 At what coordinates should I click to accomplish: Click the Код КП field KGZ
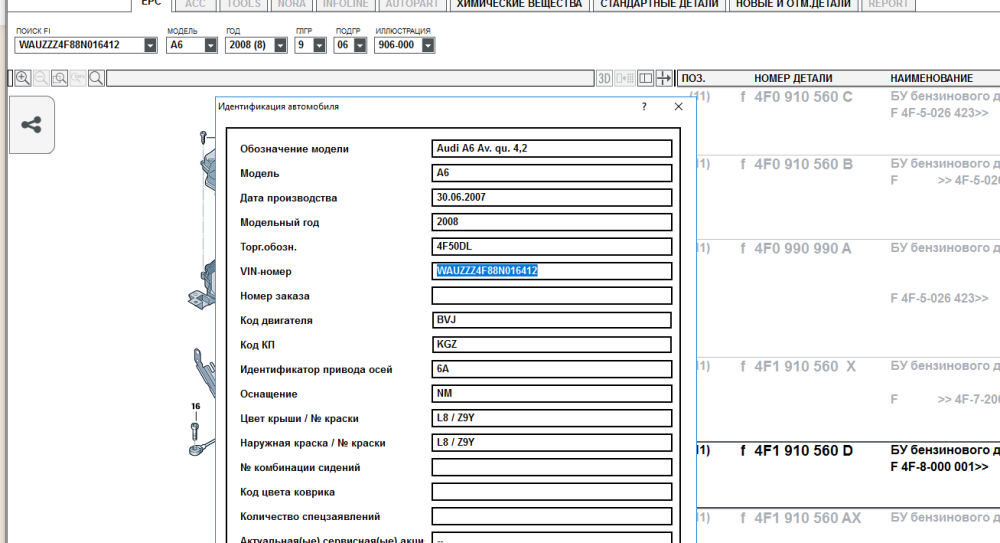coord(552,345)
